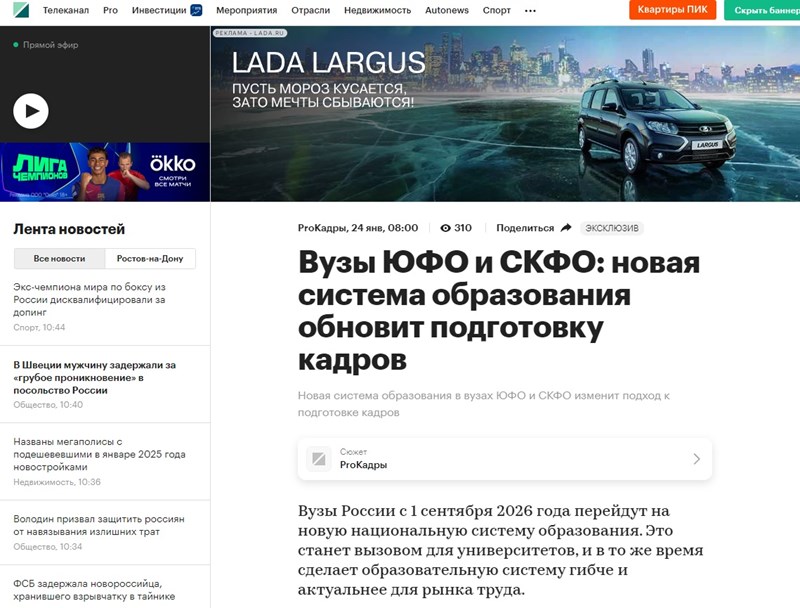Viewport: 800px width, 608px height.
Task: Switch to the Ростов-на-Дону tab
Action: click(150, 259)
